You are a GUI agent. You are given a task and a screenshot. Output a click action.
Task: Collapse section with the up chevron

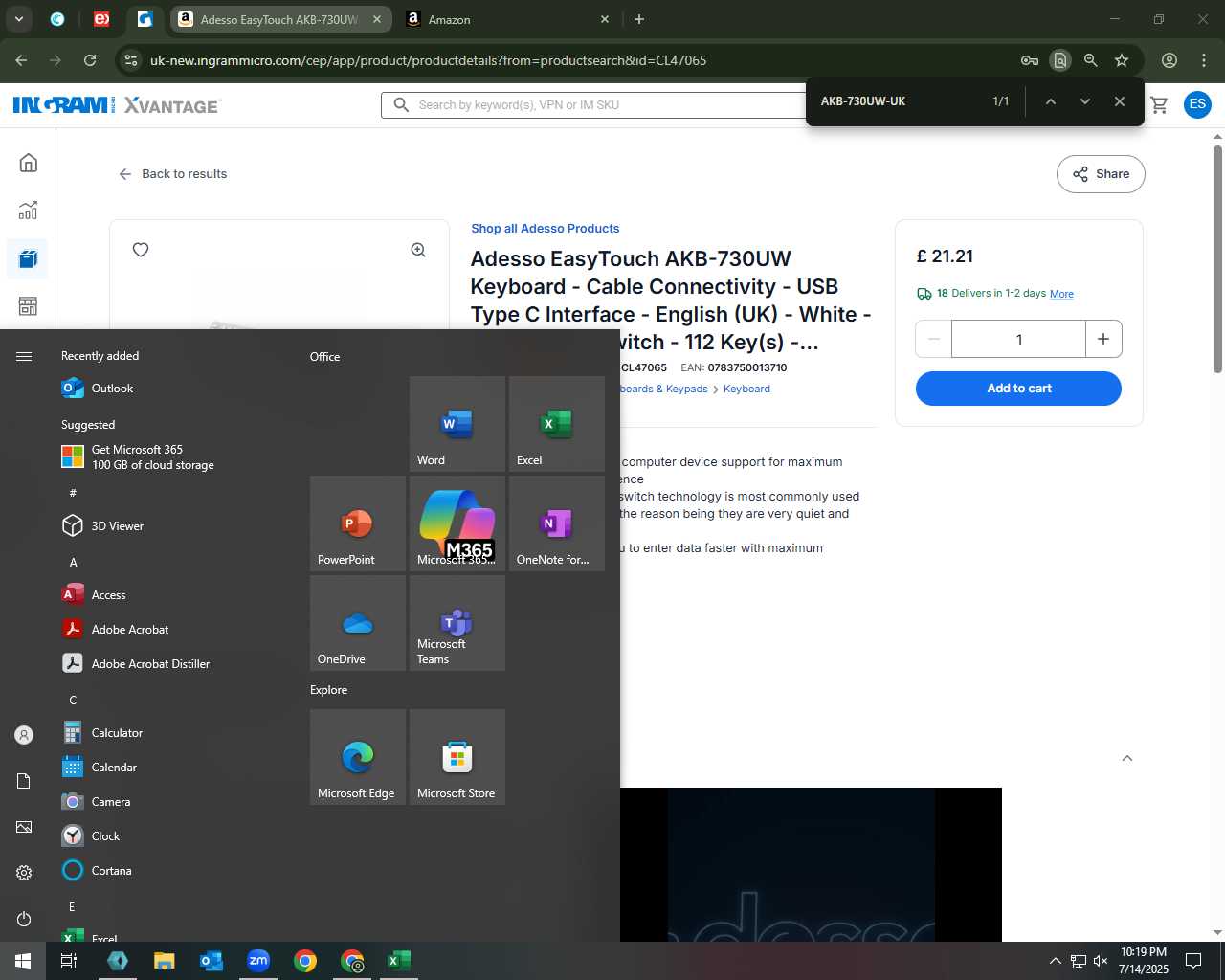point(1127,758)
